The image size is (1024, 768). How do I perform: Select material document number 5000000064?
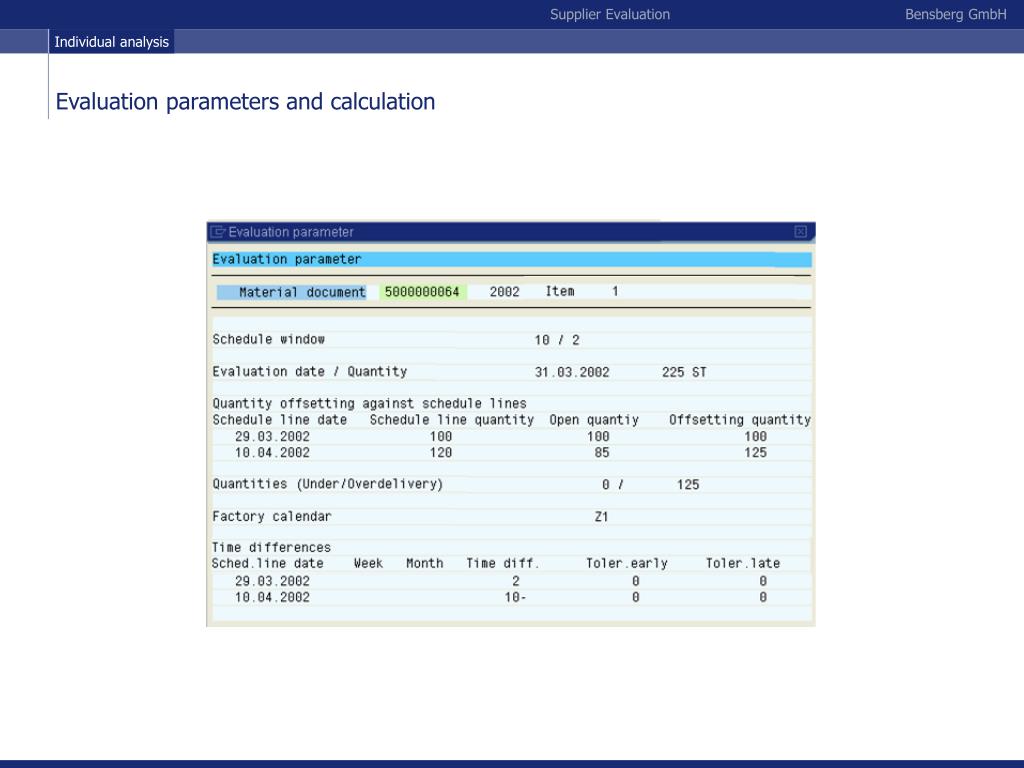[x=423, y=292]
